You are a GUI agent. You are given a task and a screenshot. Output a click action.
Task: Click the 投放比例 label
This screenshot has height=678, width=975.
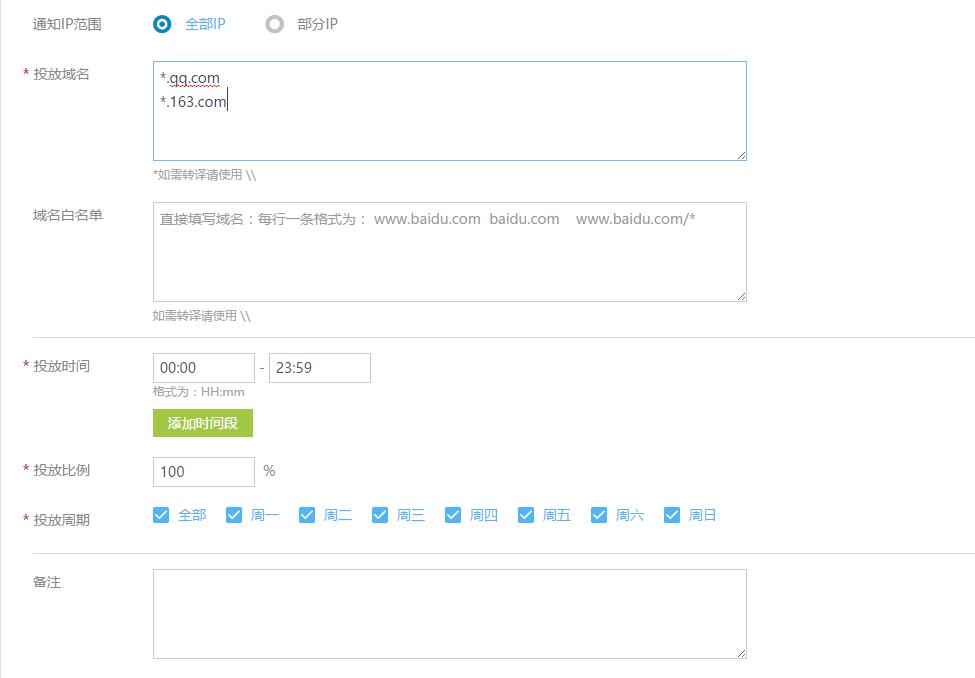pos(62,470)
